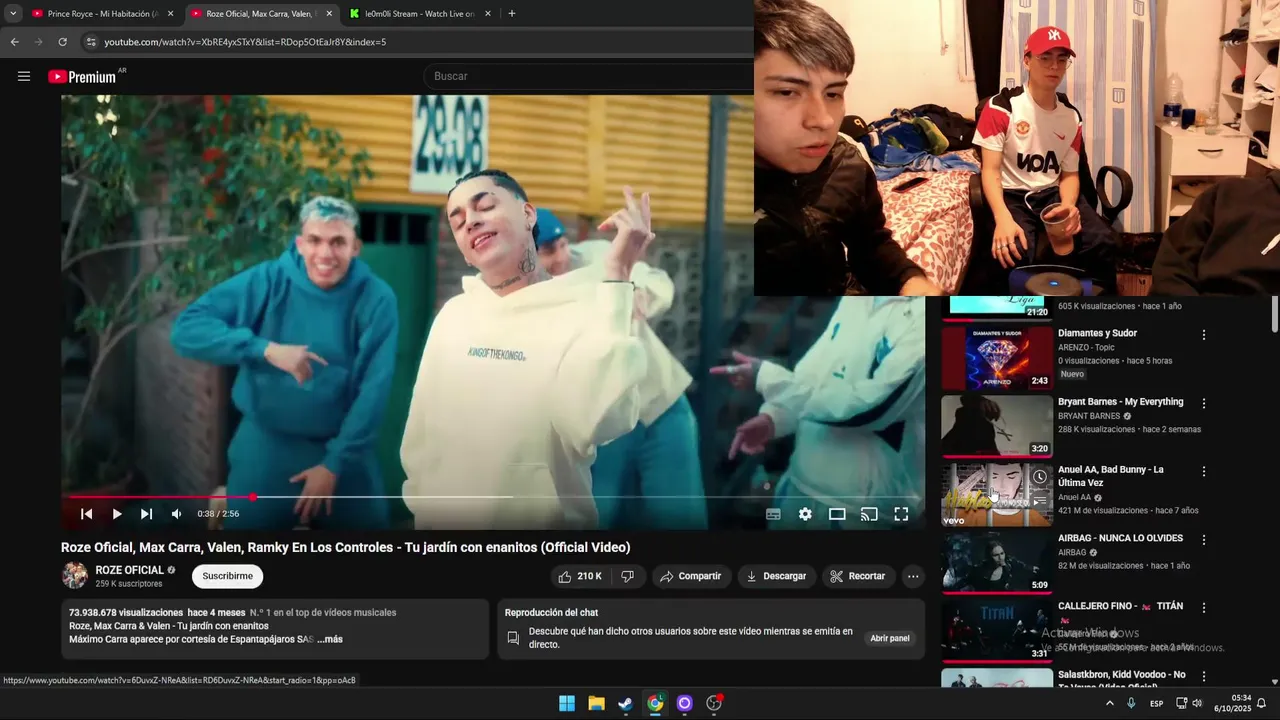The image size is (1280, 720).
Task: Open the tab search dropdown arrow
Action: point(13,14)
